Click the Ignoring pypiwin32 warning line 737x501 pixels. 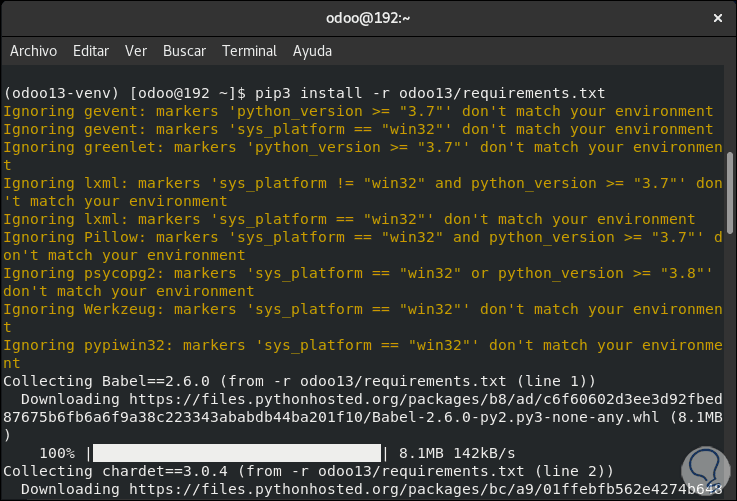coord(360,345)
